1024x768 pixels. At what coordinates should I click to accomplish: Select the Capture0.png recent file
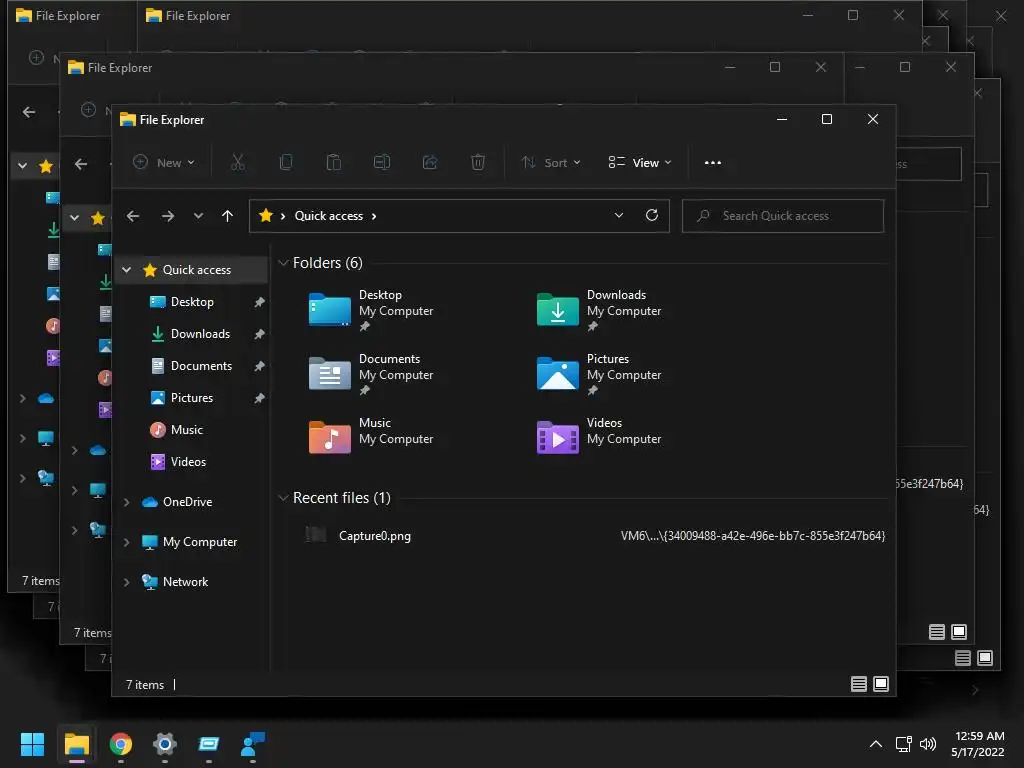pyautogui.click(x=375, y=536)
